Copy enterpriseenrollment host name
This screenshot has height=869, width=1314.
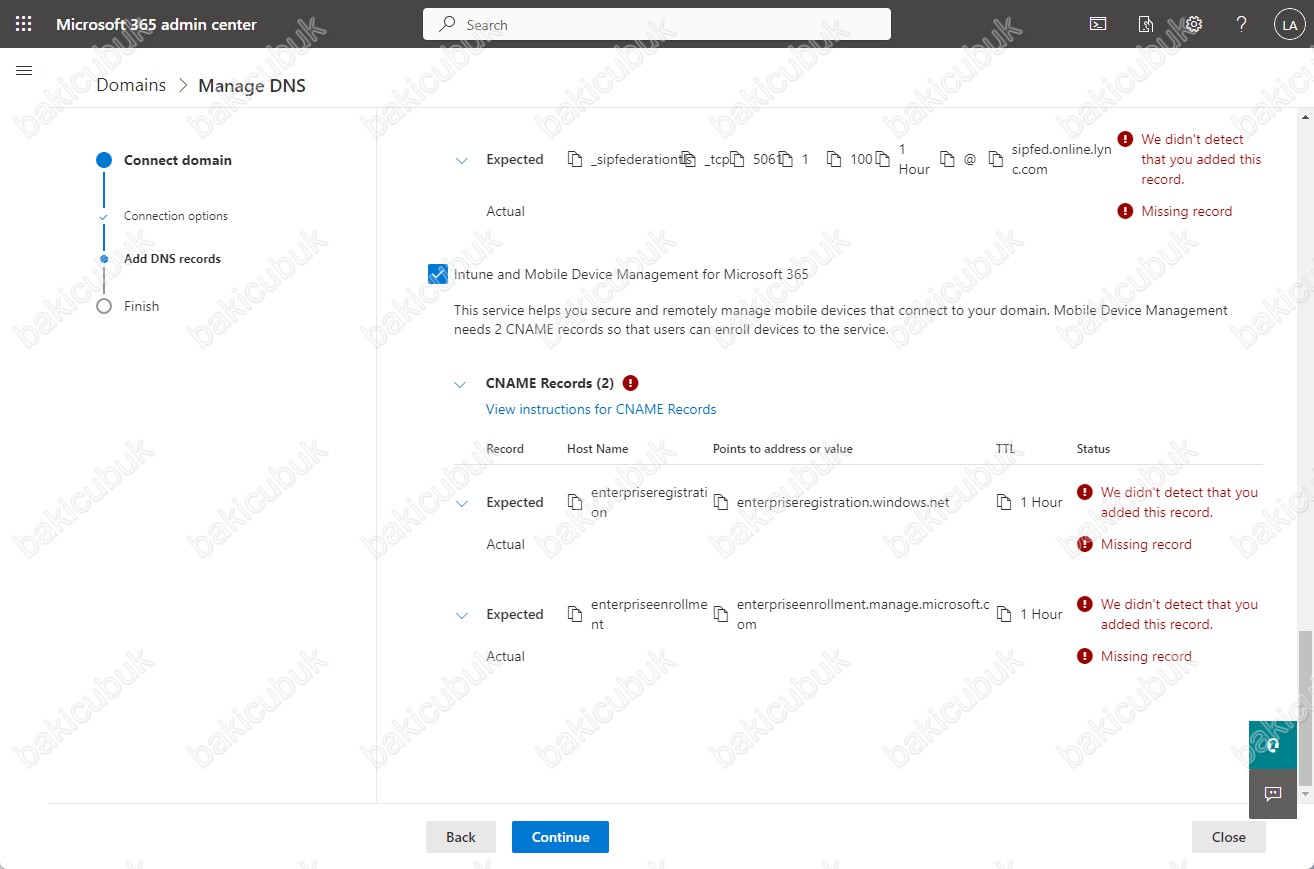tap(574, 614)
